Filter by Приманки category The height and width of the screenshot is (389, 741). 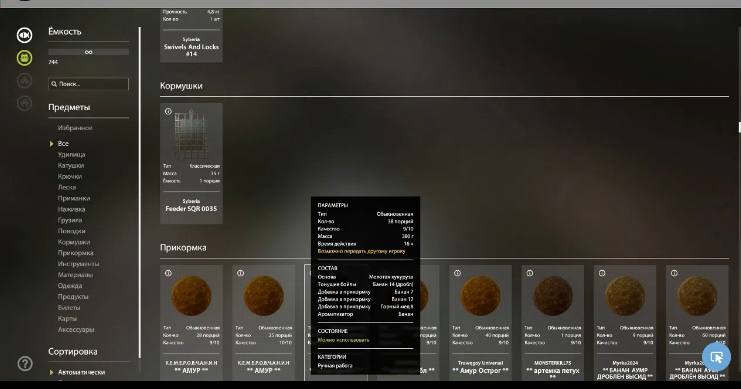(74, 198)
